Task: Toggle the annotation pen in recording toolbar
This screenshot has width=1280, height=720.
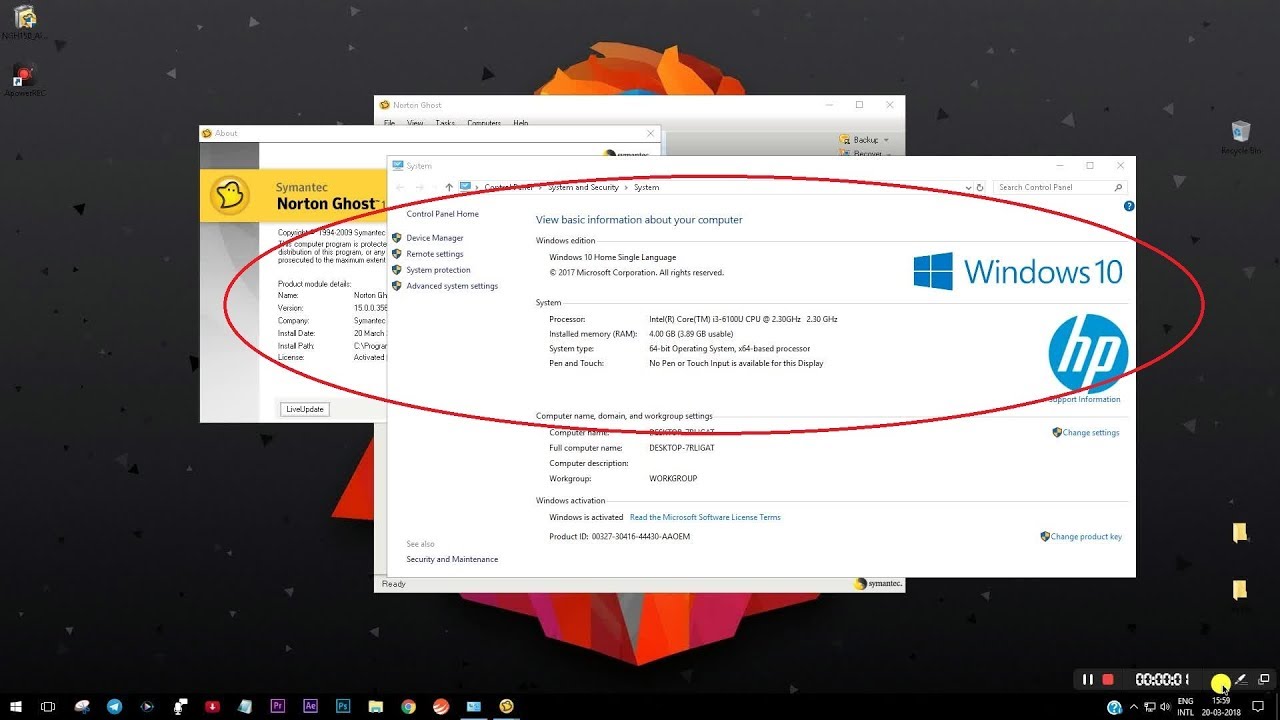Action: tap(1242, 680)
